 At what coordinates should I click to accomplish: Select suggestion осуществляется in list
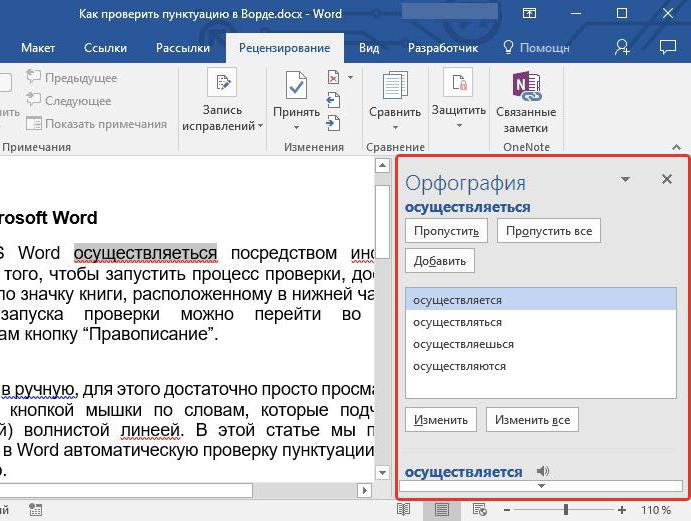coord(541,300)
